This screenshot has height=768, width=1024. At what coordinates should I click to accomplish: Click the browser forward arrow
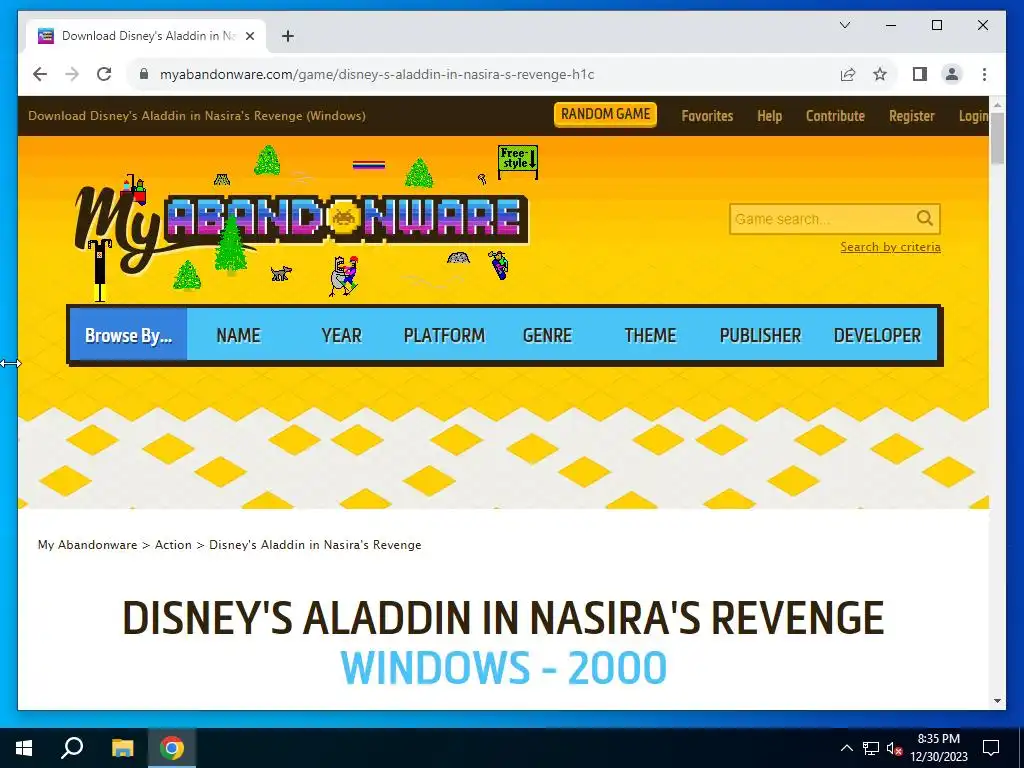click(x=72, y=74)
